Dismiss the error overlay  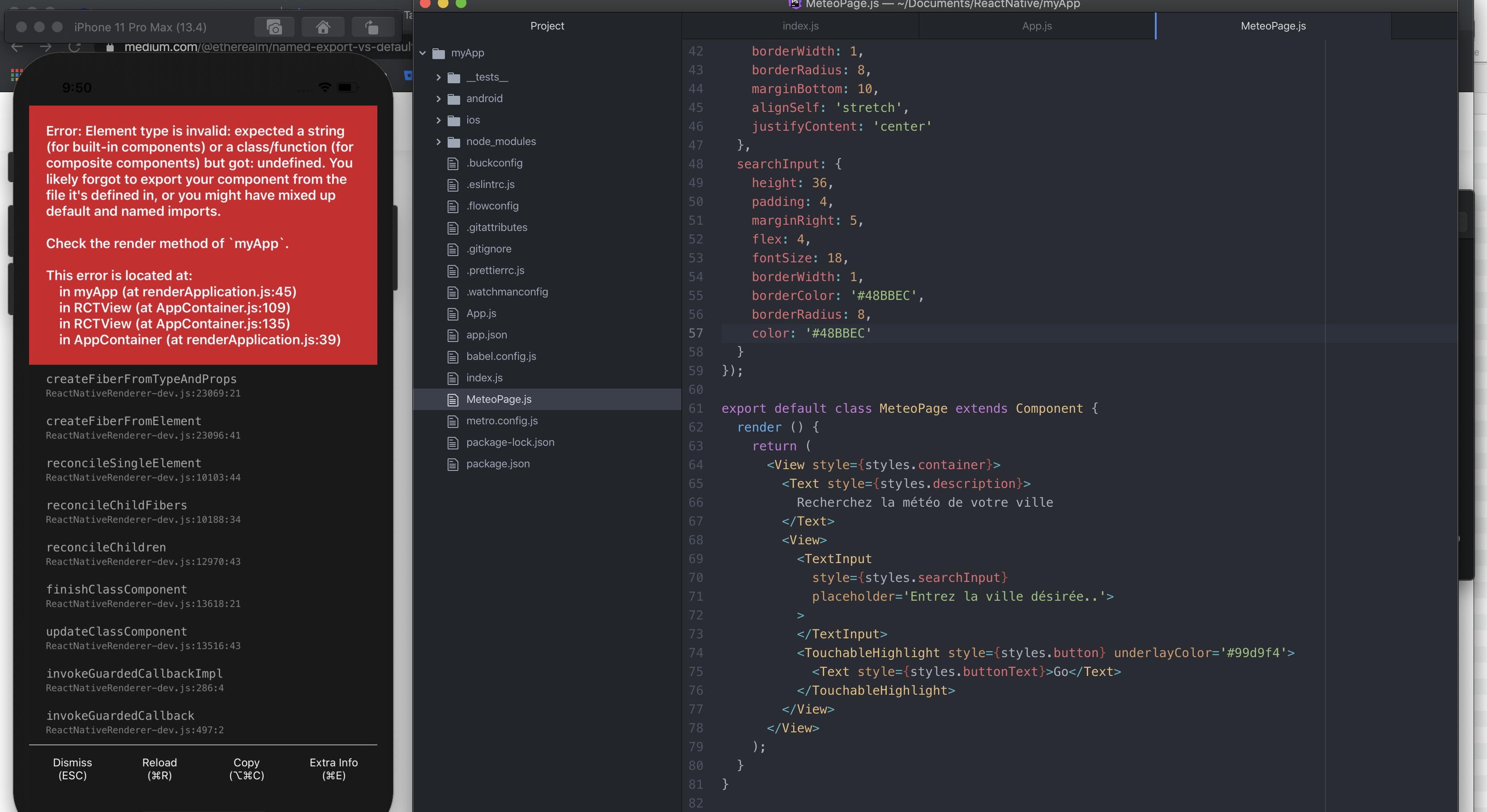[x=72, y=769]
